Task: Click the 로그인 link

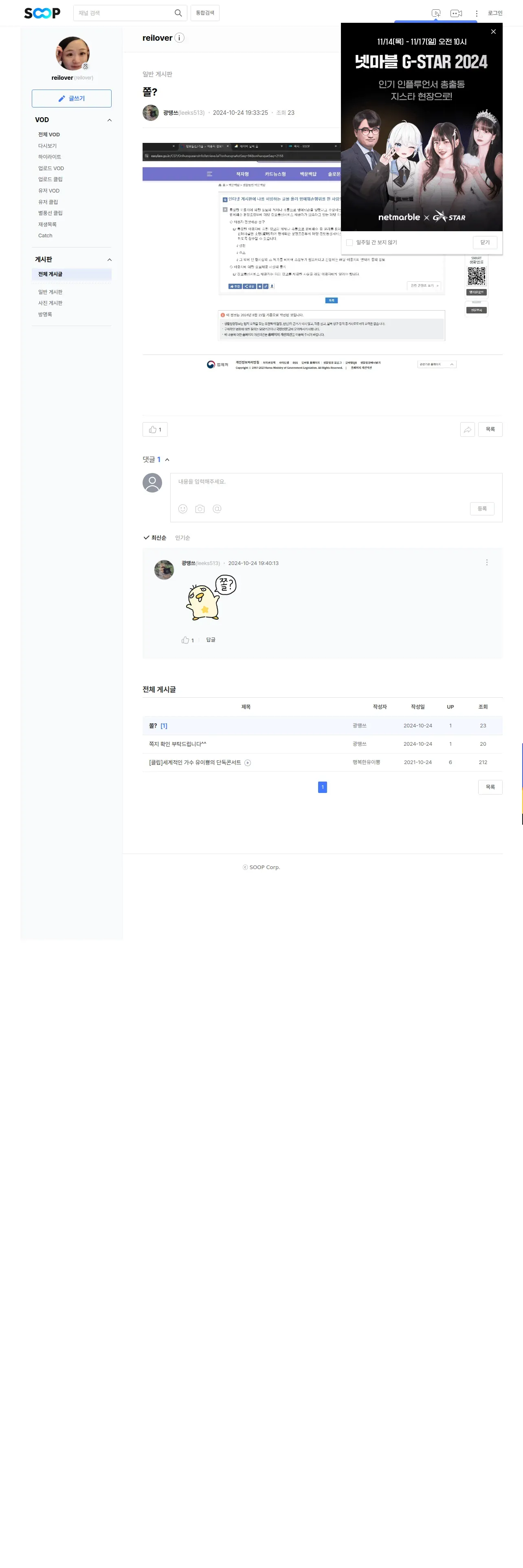Action: [x=495, y=13]
